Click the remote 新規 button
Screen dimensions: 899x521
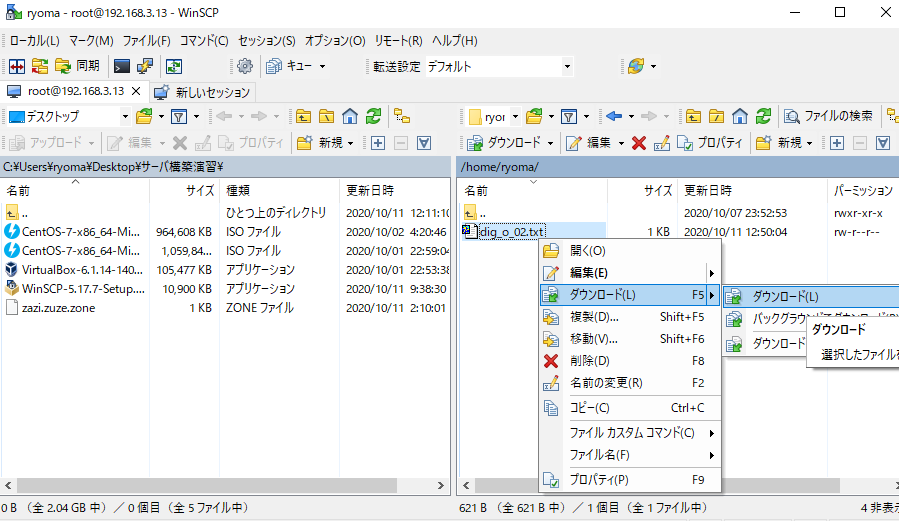click(779, 143)
